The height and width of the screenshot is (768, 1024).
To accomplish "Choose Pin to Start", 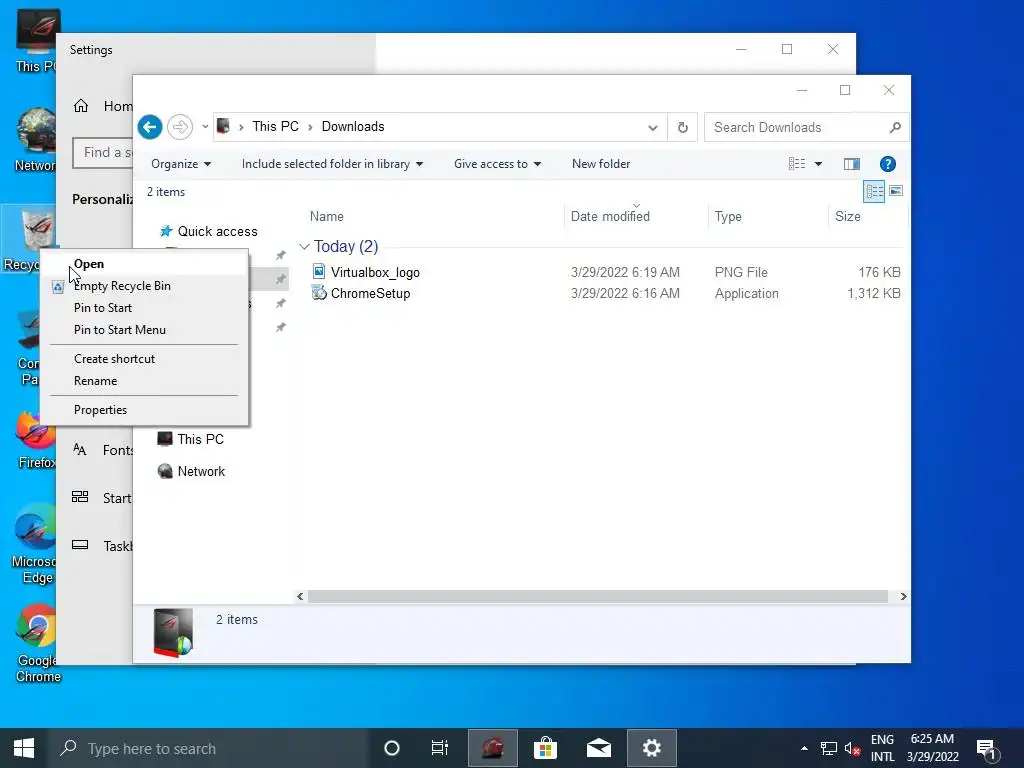I will pos(144,308).
